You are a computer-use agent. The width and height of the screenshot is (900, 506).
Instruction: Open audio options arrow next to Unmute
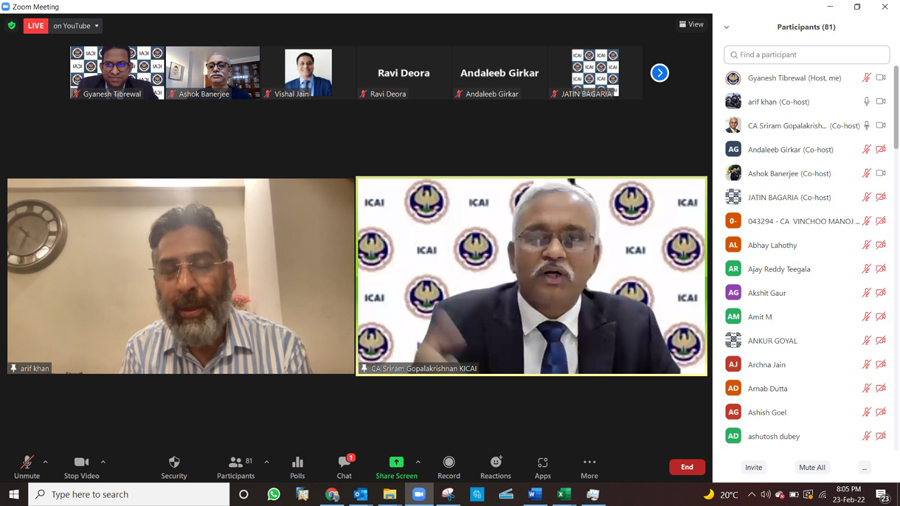45,462
